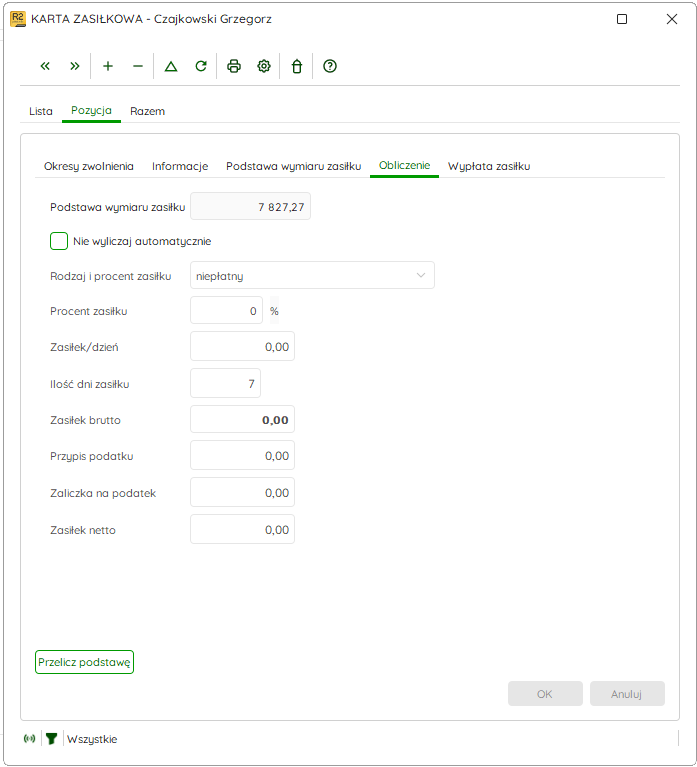Click the 'Zaliczka na podatek' field
Viewport: 697px width, 767px height.
242,492
